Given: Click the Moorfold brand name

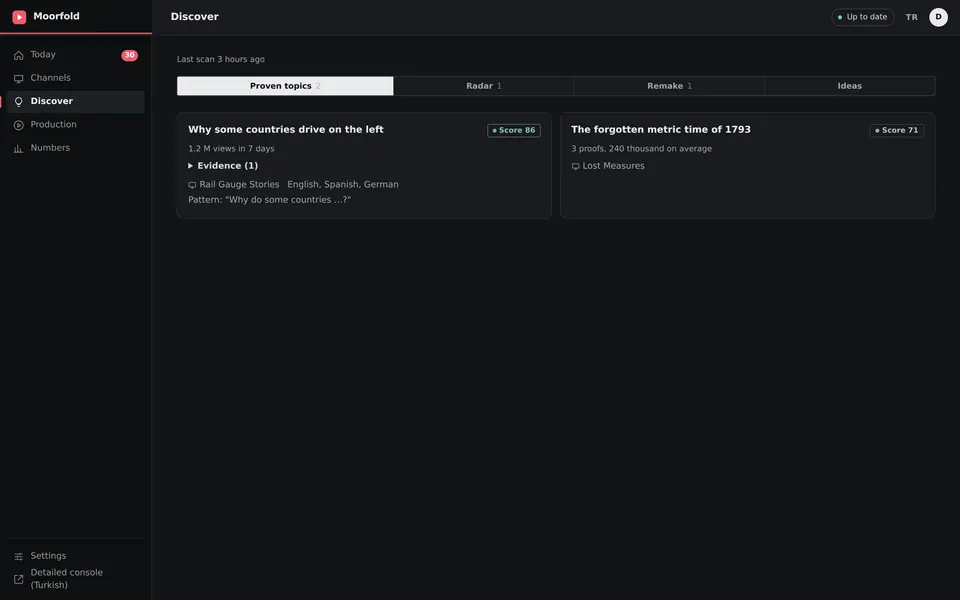Looking at the screenshot, I should pyautogui.click(x=56, y=17).
